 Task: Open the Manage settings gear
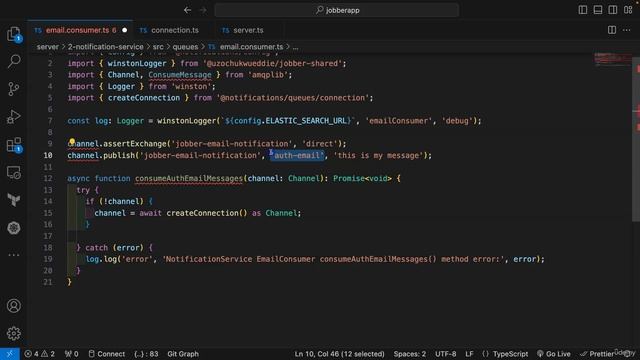14,333
